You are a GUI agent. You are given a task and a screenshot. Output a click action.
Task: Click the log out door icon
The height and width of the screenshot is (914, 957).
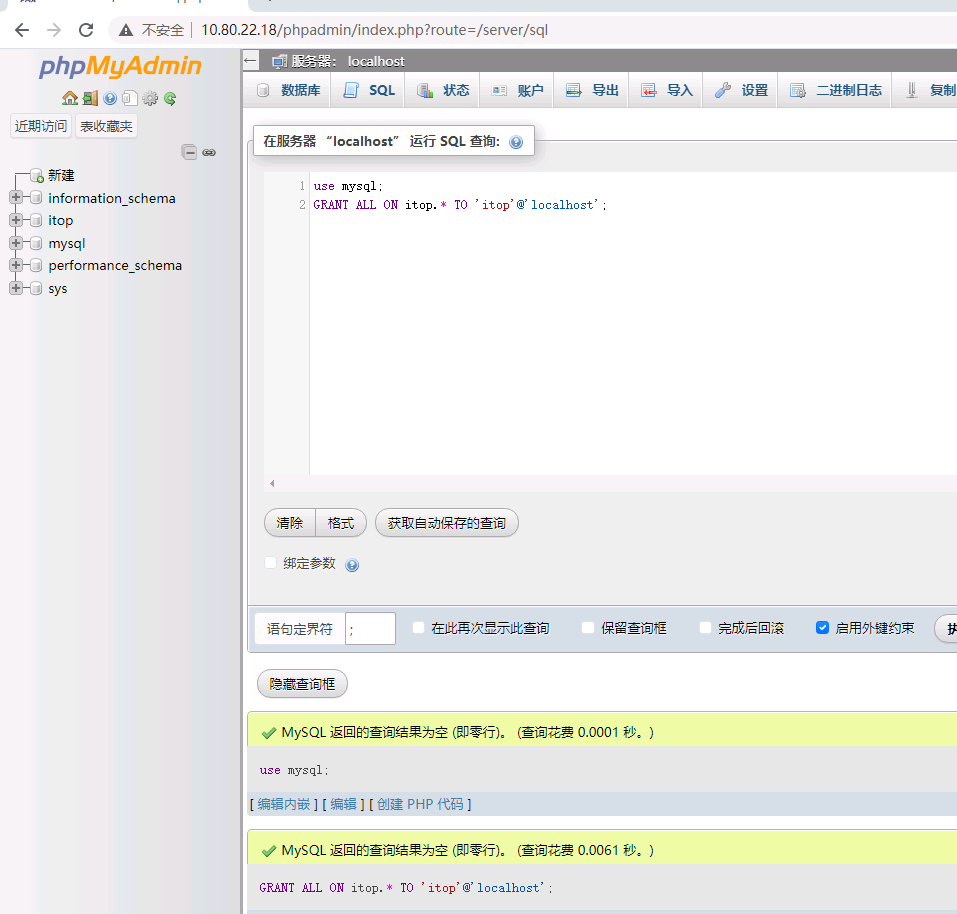tap(90, 98)
